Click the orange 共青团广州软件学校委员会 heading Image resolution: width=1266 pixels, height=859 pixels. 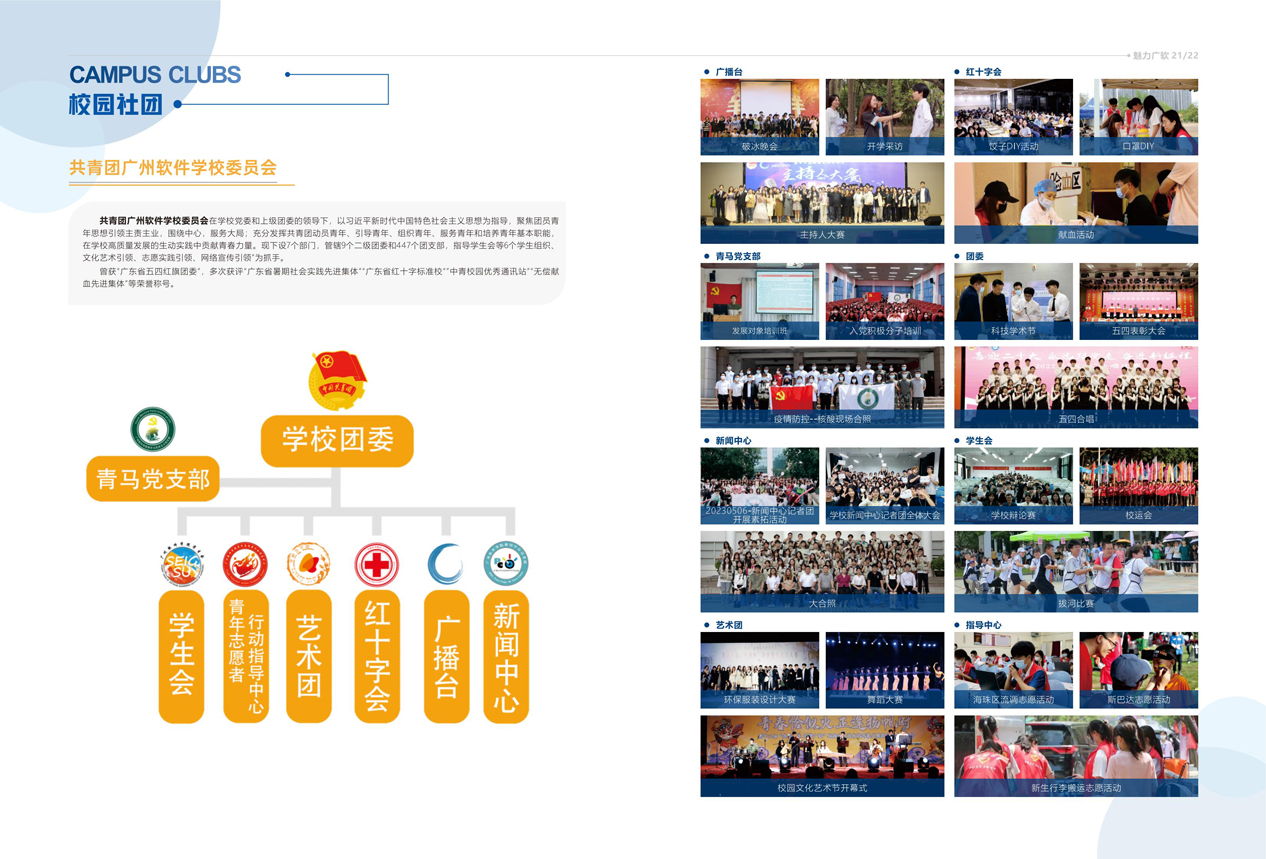173,168
